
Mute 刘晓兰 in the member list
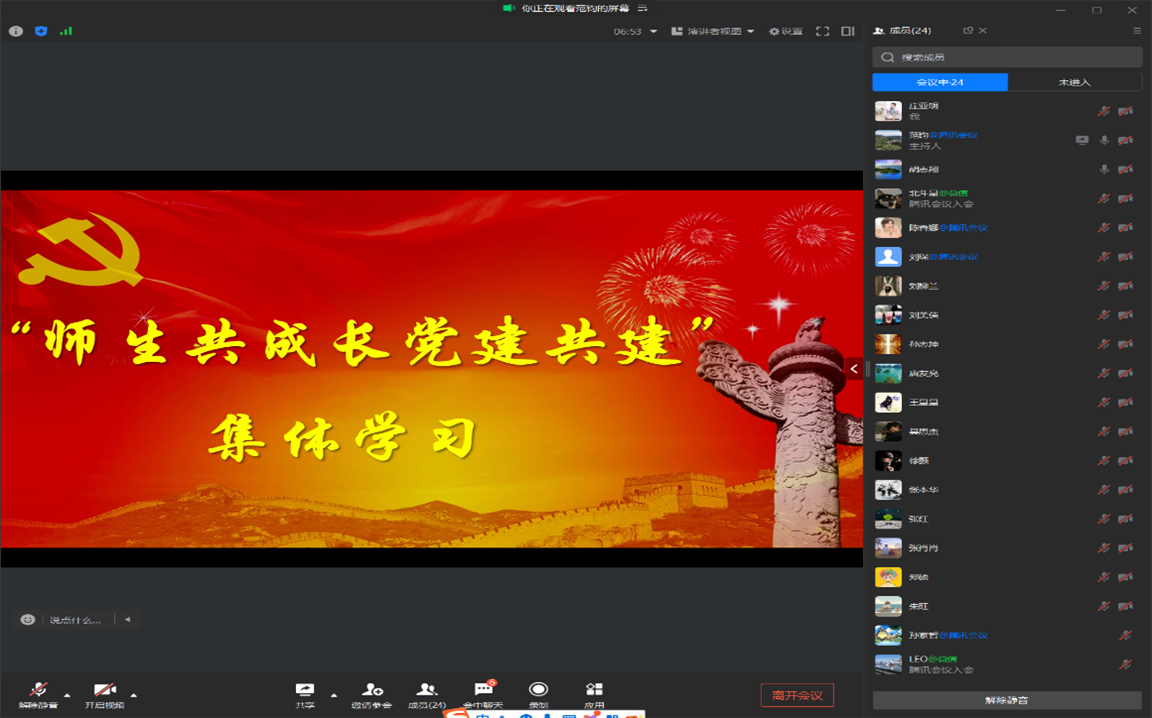click(1105, 285)
